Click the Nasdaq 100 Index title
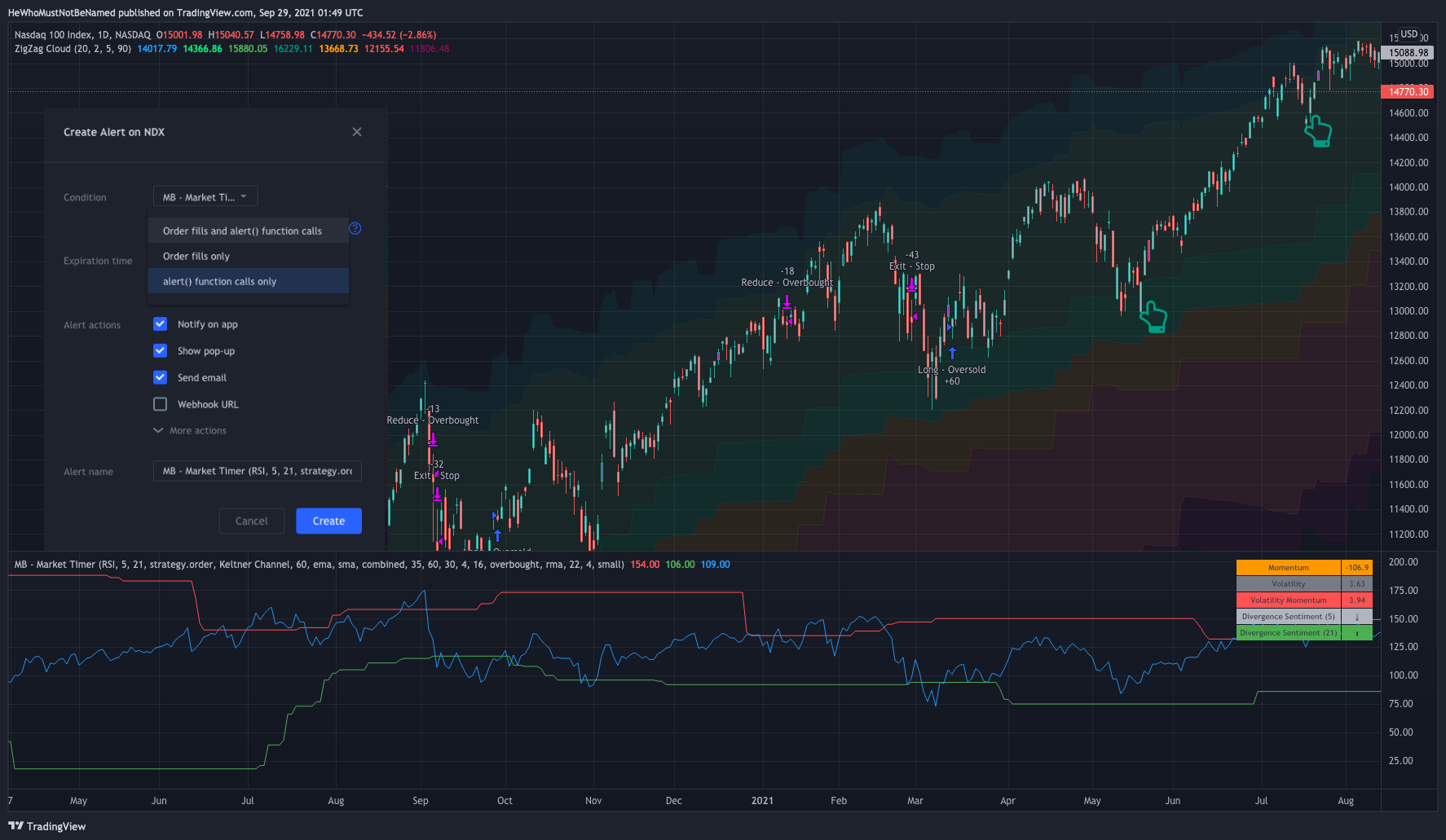The height and width of the screenshot is (840, 1446). click(x=82, y=35)
